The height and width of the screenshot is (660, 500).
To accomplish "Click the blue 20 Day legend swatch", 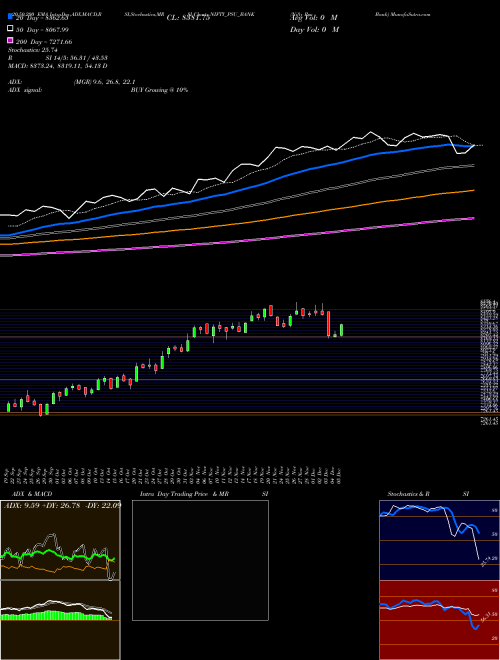I will (11, 17).
